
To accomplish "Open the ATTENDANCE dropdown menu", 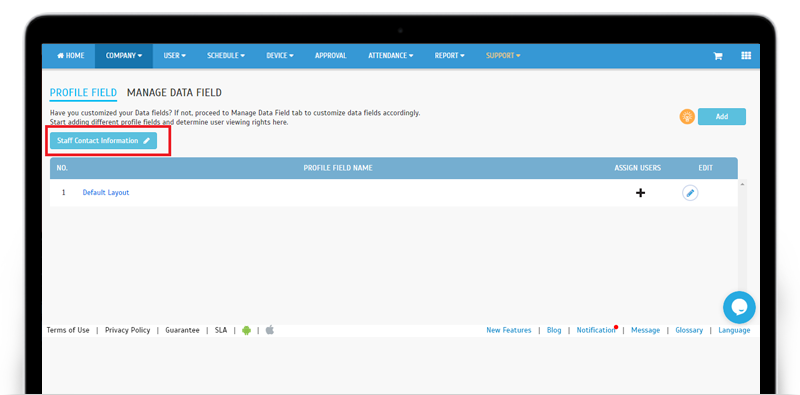I will (x=390, y=56).
